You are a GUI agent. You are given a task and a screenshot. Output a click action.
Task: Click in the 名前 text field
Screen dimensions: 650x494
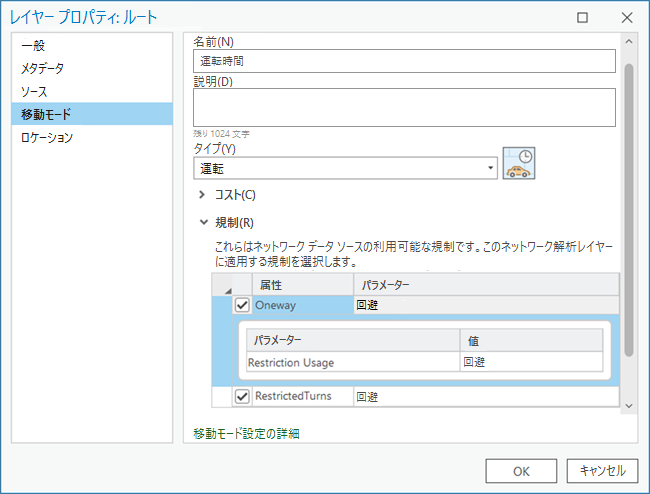click(x=403, y=61)
